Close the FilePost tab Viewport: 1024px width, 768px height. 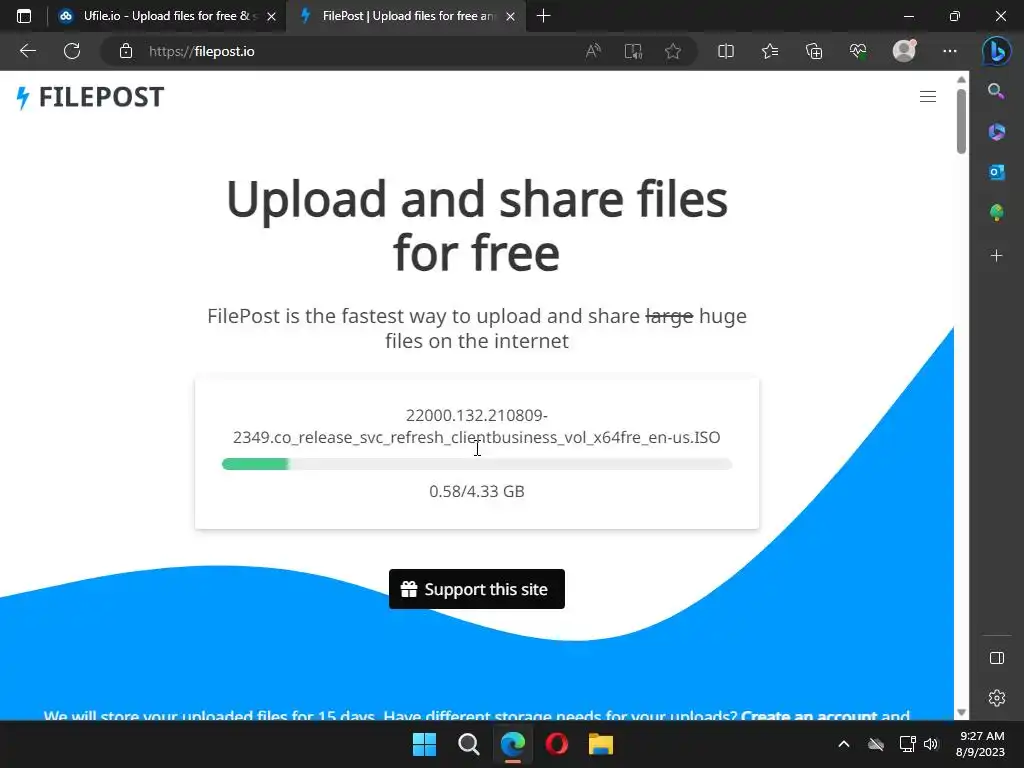[511, 16]
